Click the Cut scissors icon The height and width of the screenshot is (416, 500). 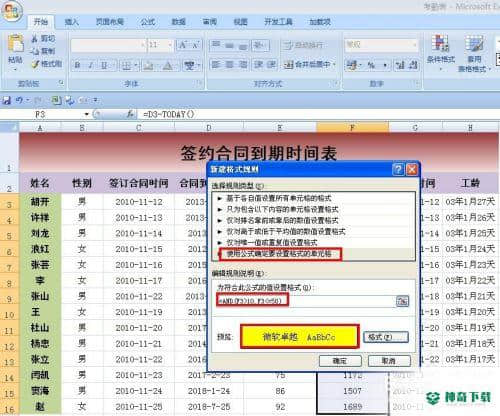35,39
